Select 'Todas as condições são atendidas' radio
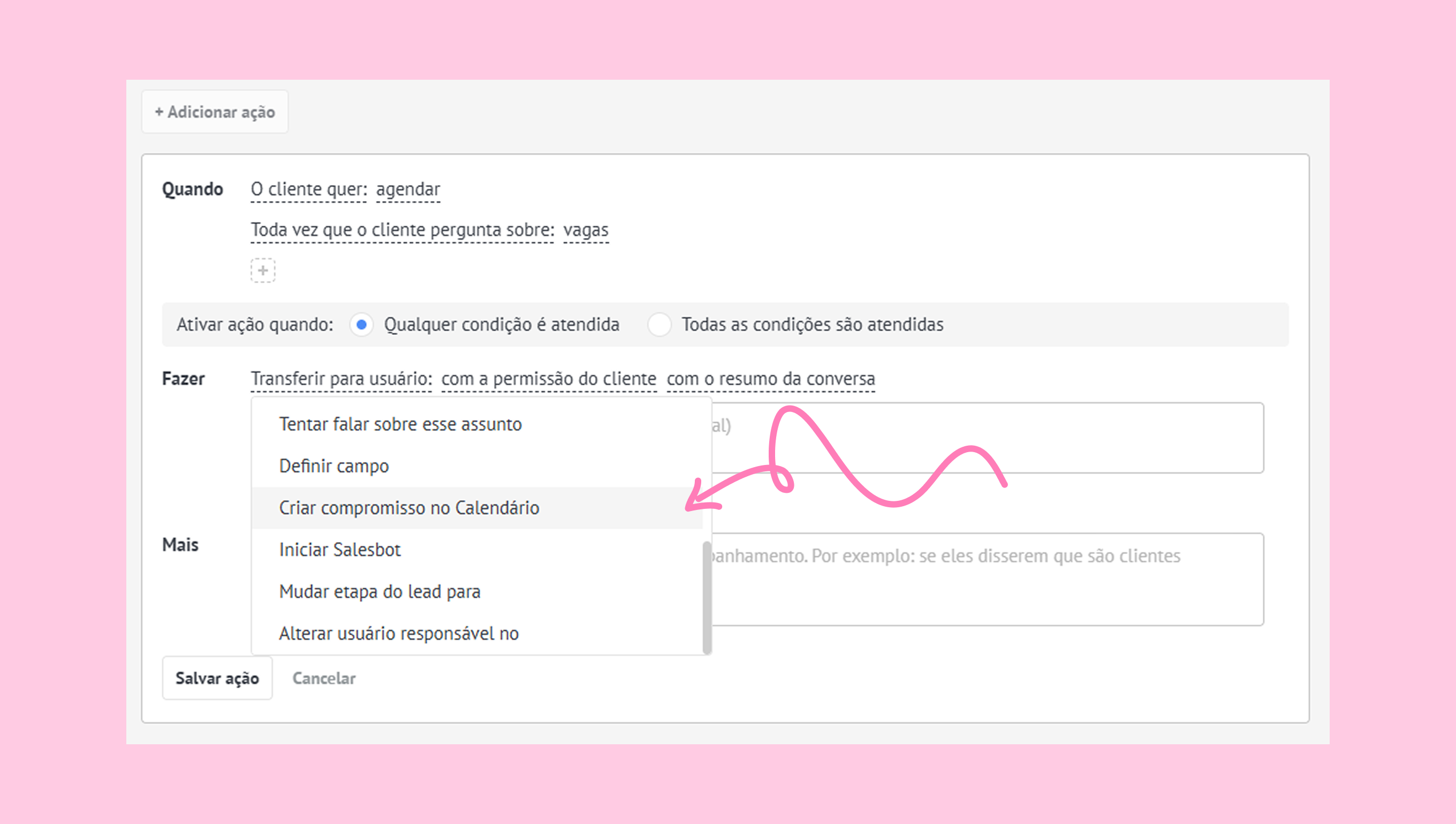 point(659,325)
